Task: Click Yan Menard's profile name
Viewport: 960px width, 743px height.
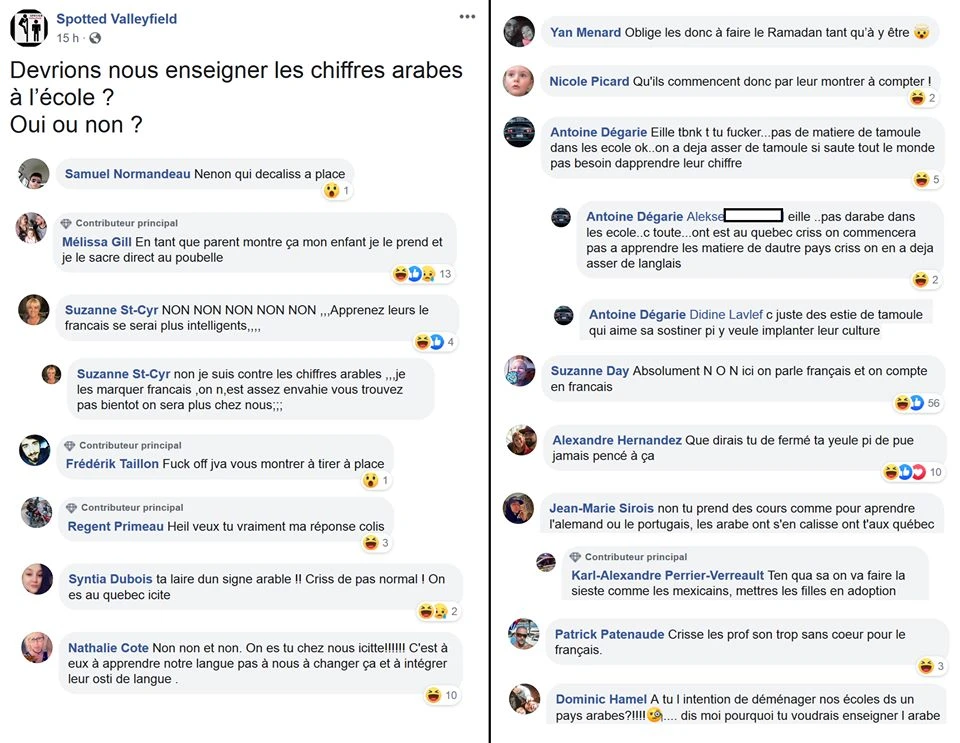Action: (585, 32)
